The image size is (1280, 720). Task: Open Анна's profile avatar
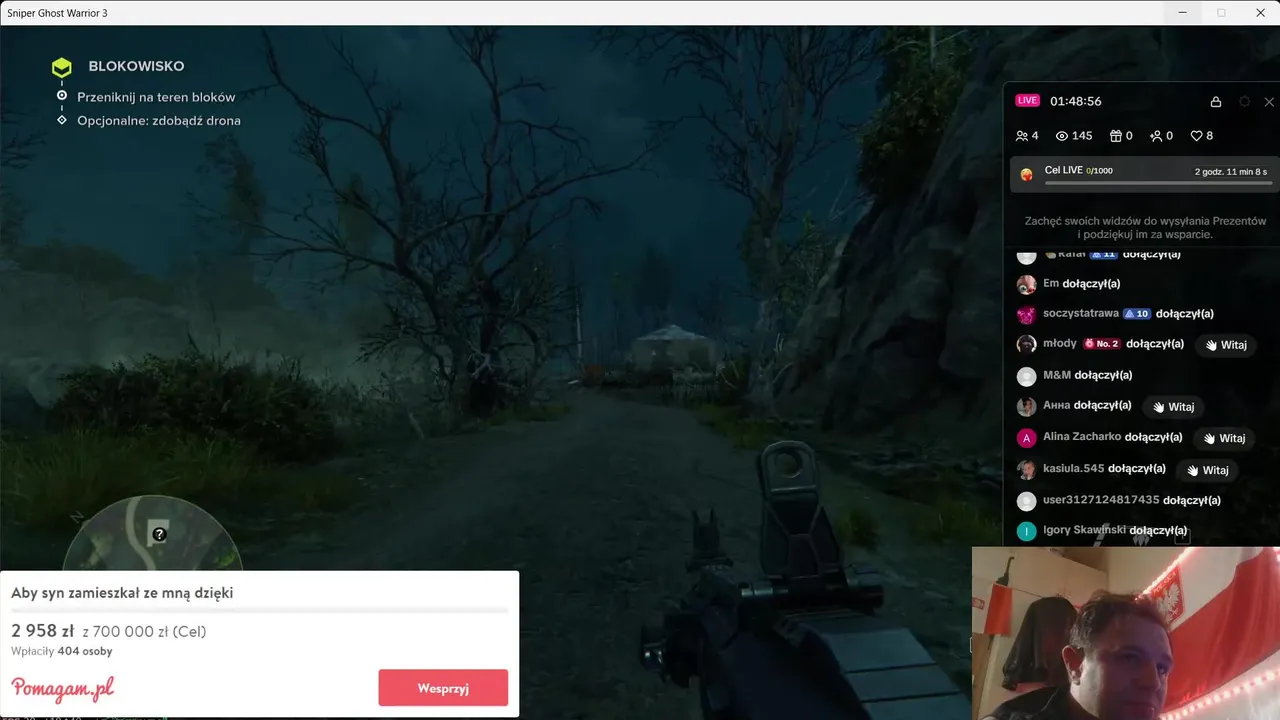(1026, 407)
